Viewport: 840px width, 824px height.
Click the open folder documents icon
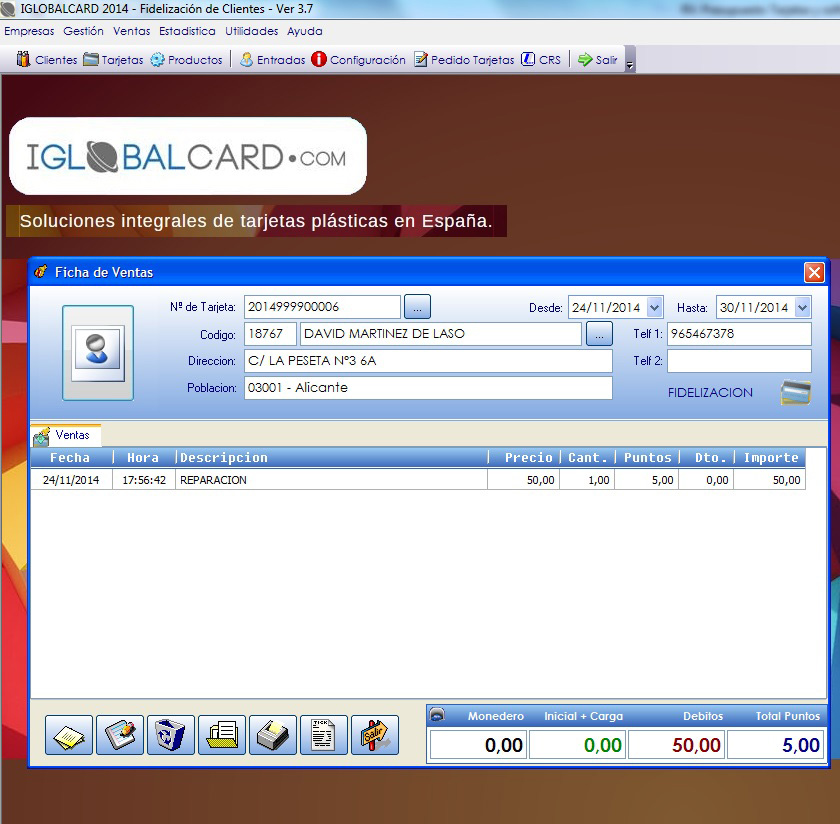coord(222,735)
